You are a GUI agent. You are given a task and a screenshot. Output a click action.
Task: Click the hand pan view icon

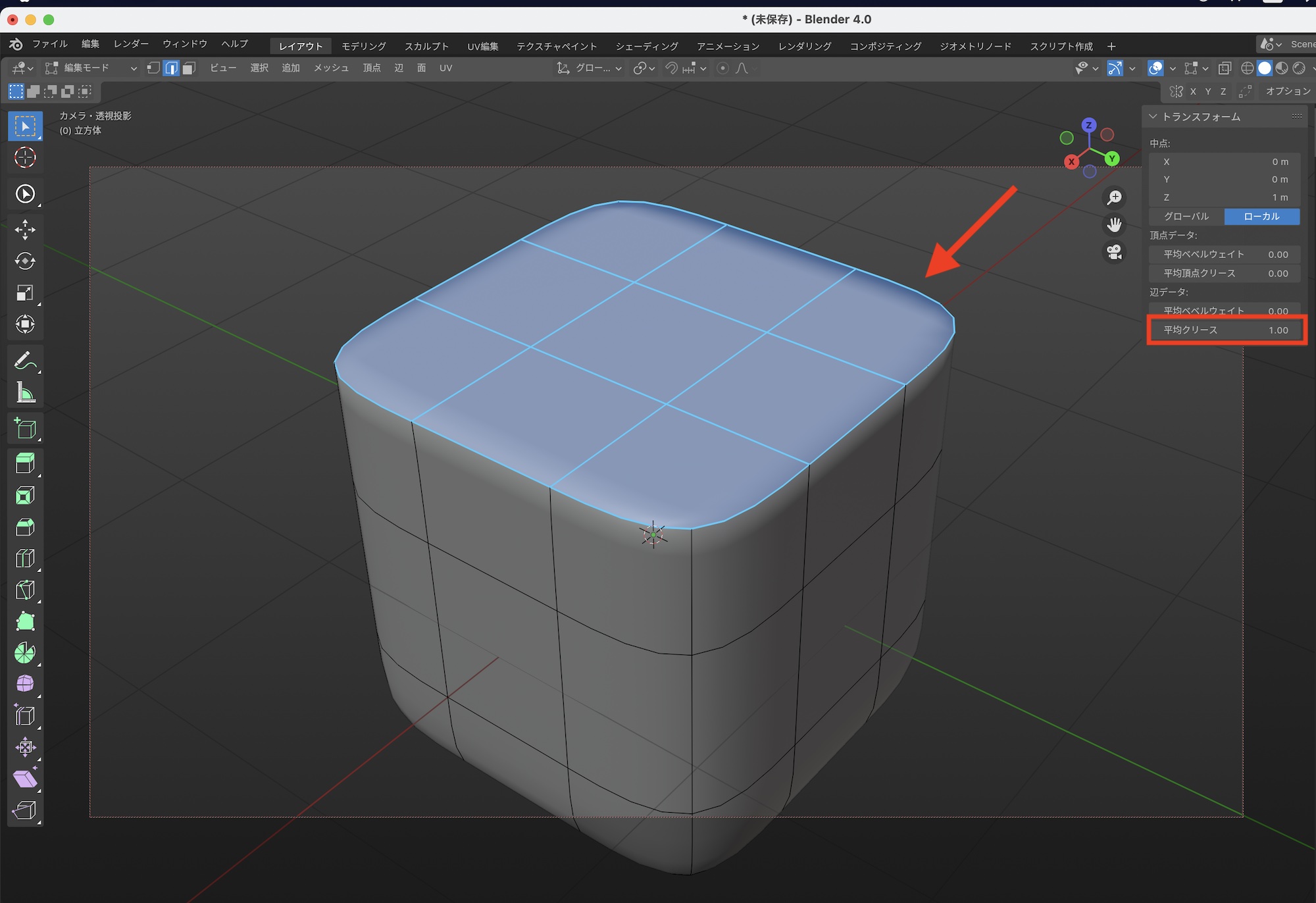[1114, 225]
